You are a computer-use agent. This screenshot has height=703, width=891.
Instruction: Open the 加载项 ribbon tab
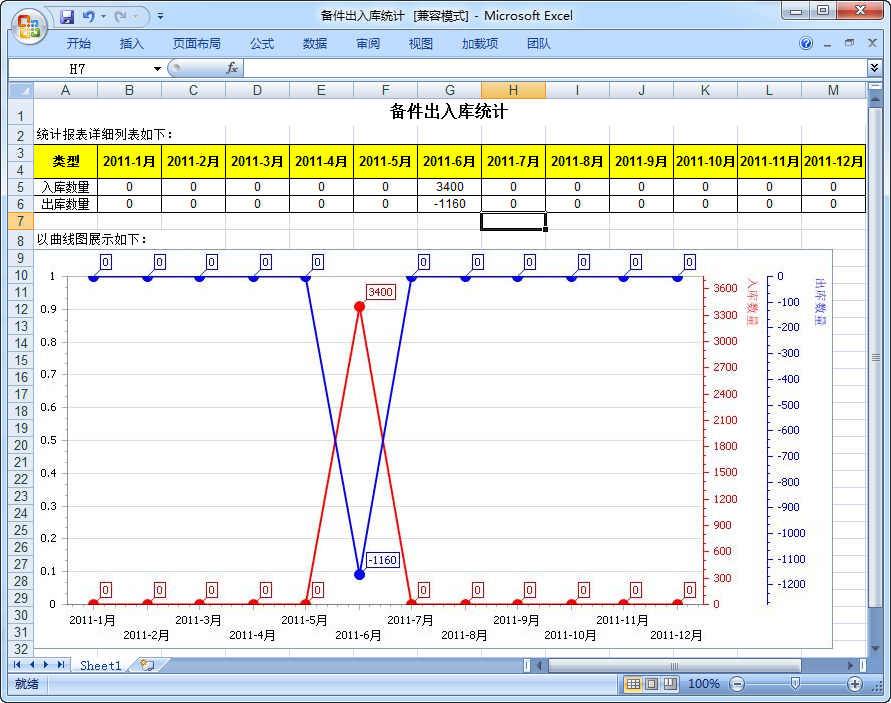coord(480,44)
